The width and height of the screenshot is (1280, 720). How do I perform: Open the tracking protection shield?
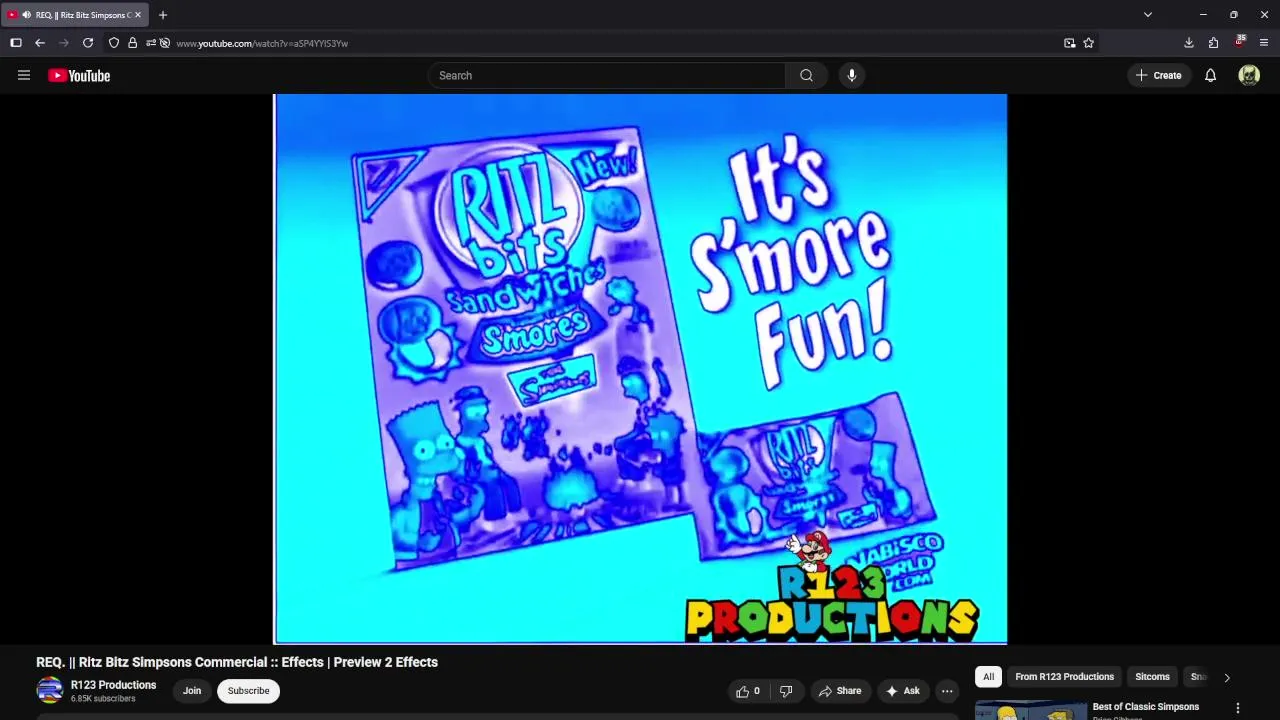pos(114,43)
